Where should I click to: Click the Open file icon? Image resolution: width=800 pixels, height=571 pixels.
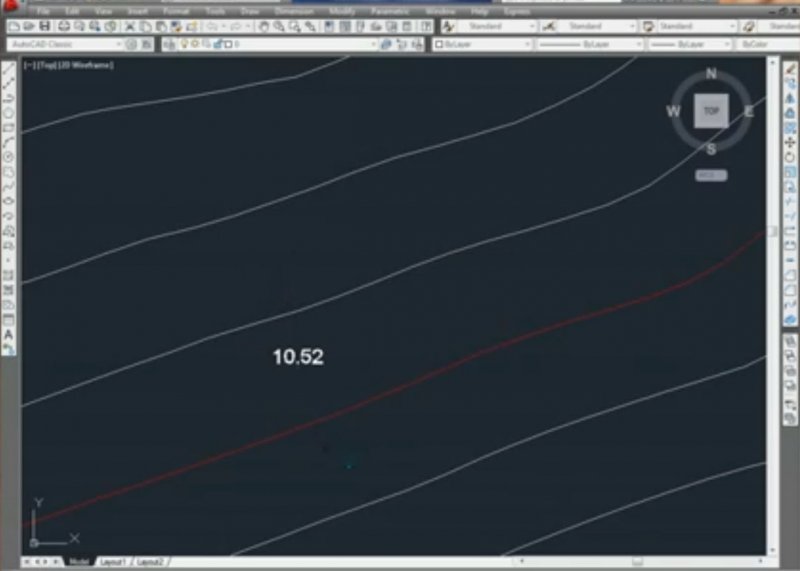29,26
